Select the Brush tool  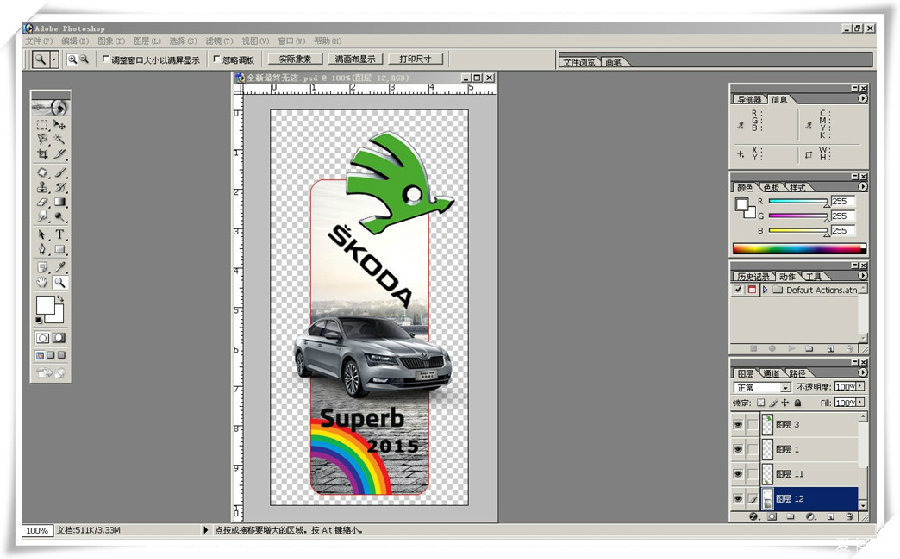pos(59,172)
